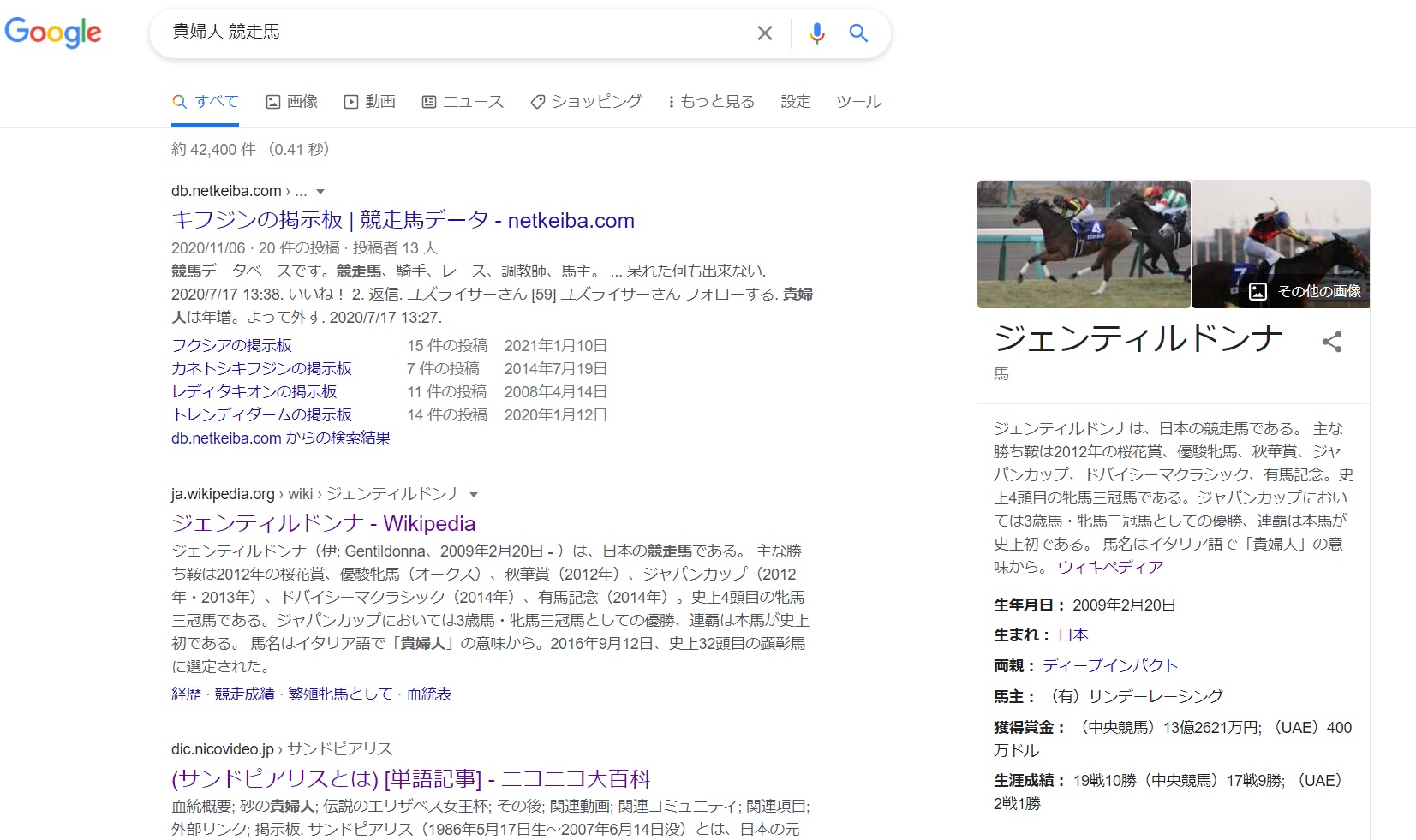Open 設定 menu
Image resolution: width=1416 pixels, height=840 pixels.
click(796, 101)
